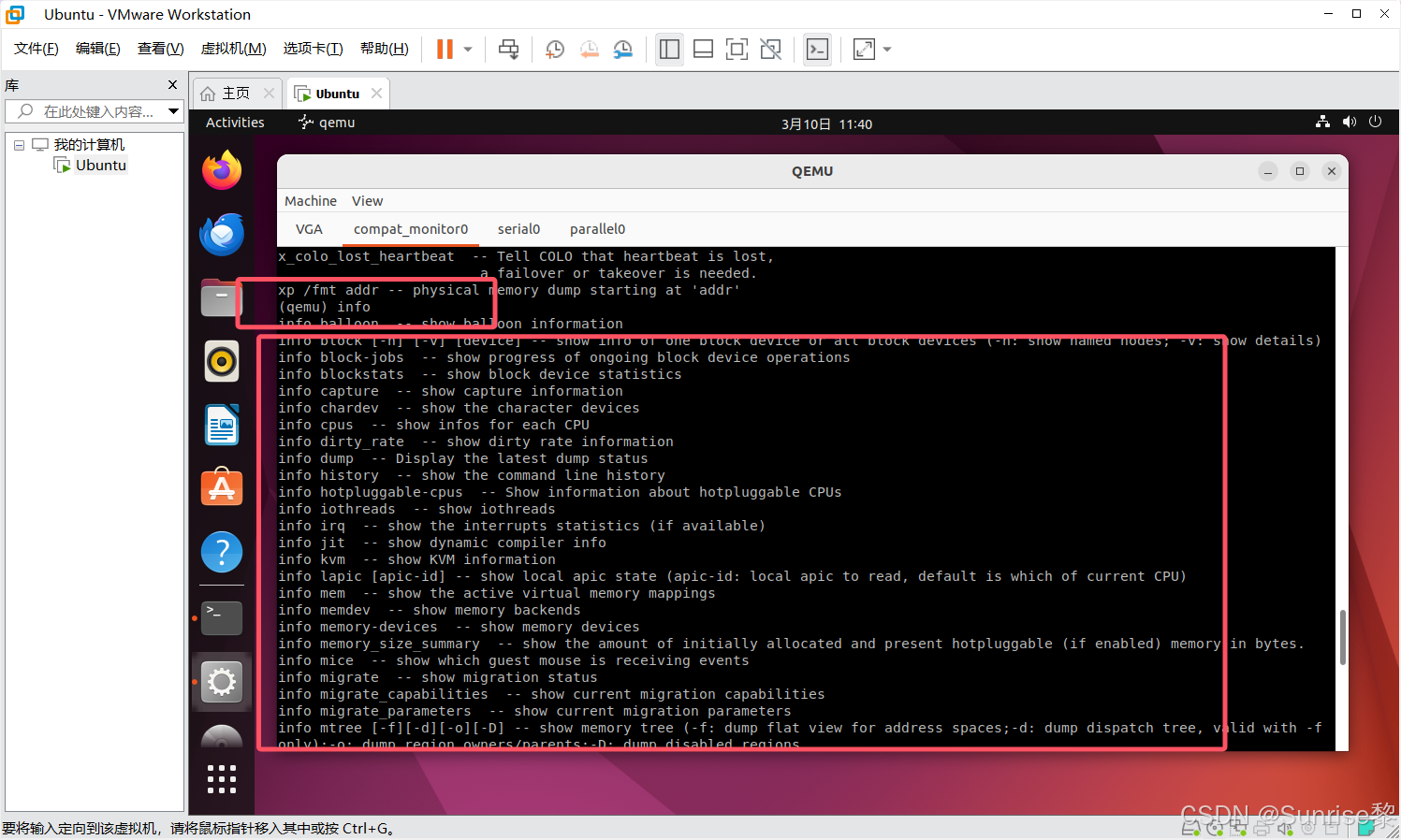1401x840 pixels.
Task: Click the 'info migrate_parameters' monitor line
Action: (533, 711)
